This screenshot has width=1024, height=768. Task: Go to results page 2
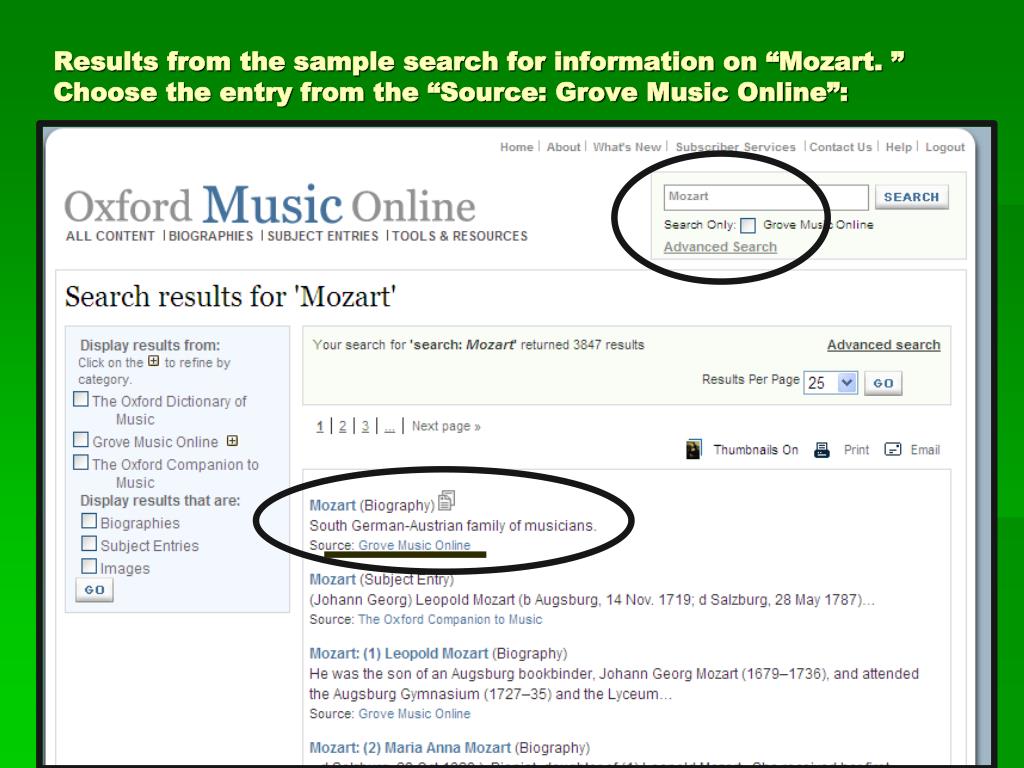tap(342, 426)
